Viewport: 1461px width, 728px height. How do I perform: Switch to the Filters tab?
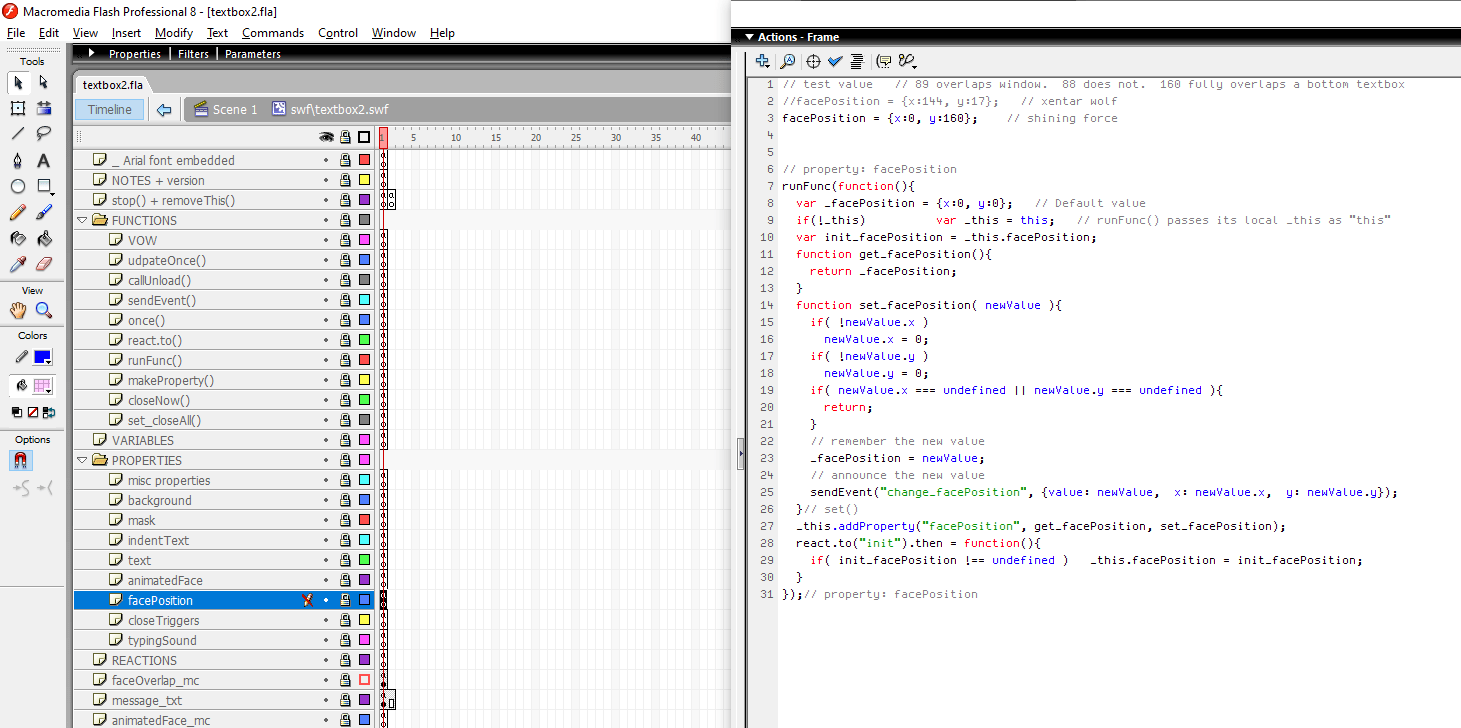(x=193, y=54)
